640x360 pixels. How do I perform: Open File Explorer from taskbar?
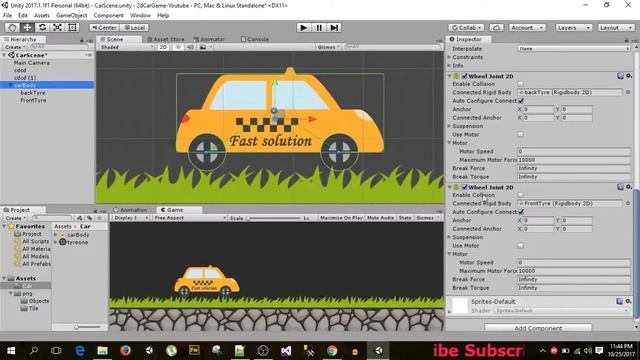click(x=102, y=350)
